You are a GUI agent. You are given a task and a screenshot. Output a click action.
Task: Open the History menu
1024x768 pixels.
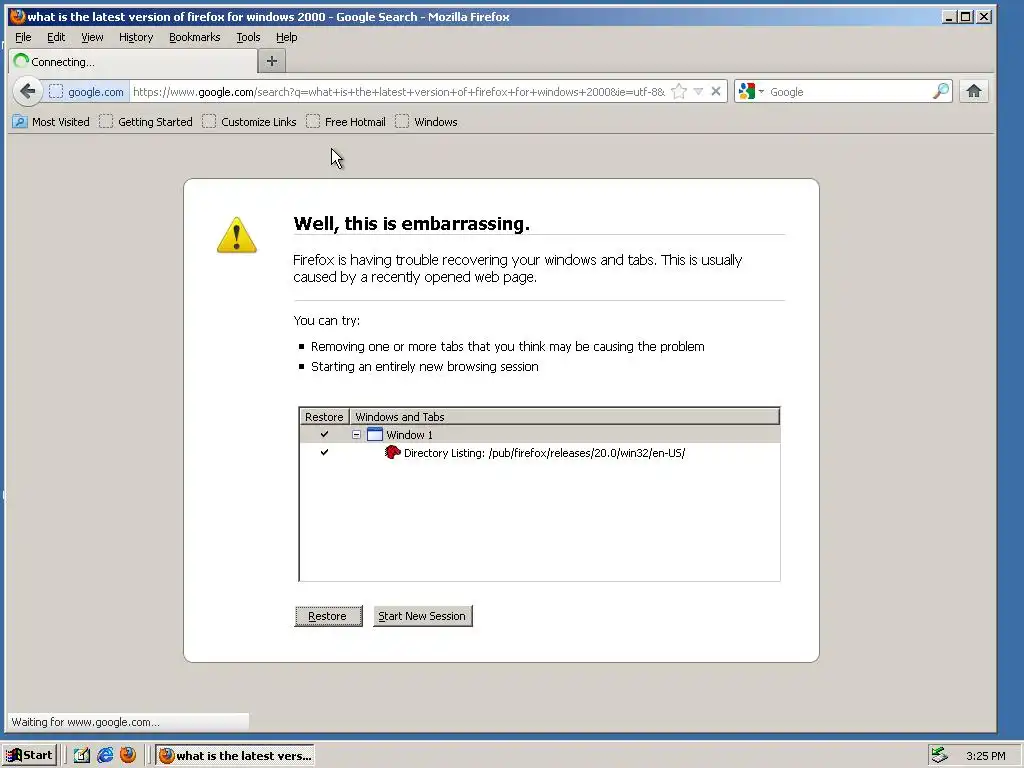[136, 37]
